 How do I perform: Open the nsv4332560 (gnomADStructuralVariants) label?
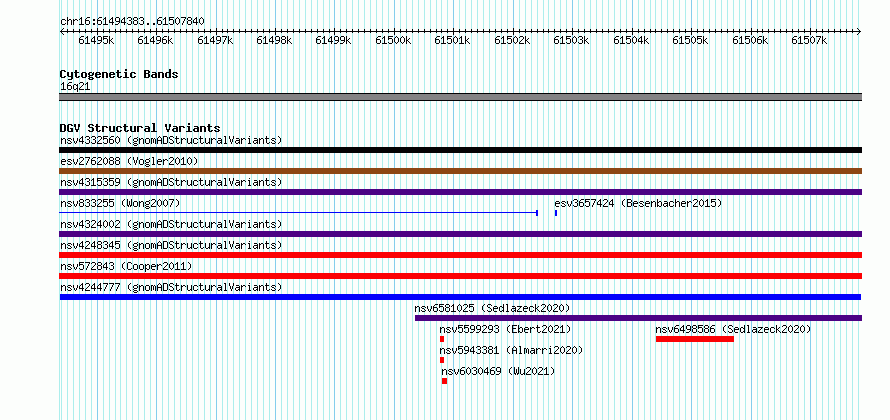171,140
